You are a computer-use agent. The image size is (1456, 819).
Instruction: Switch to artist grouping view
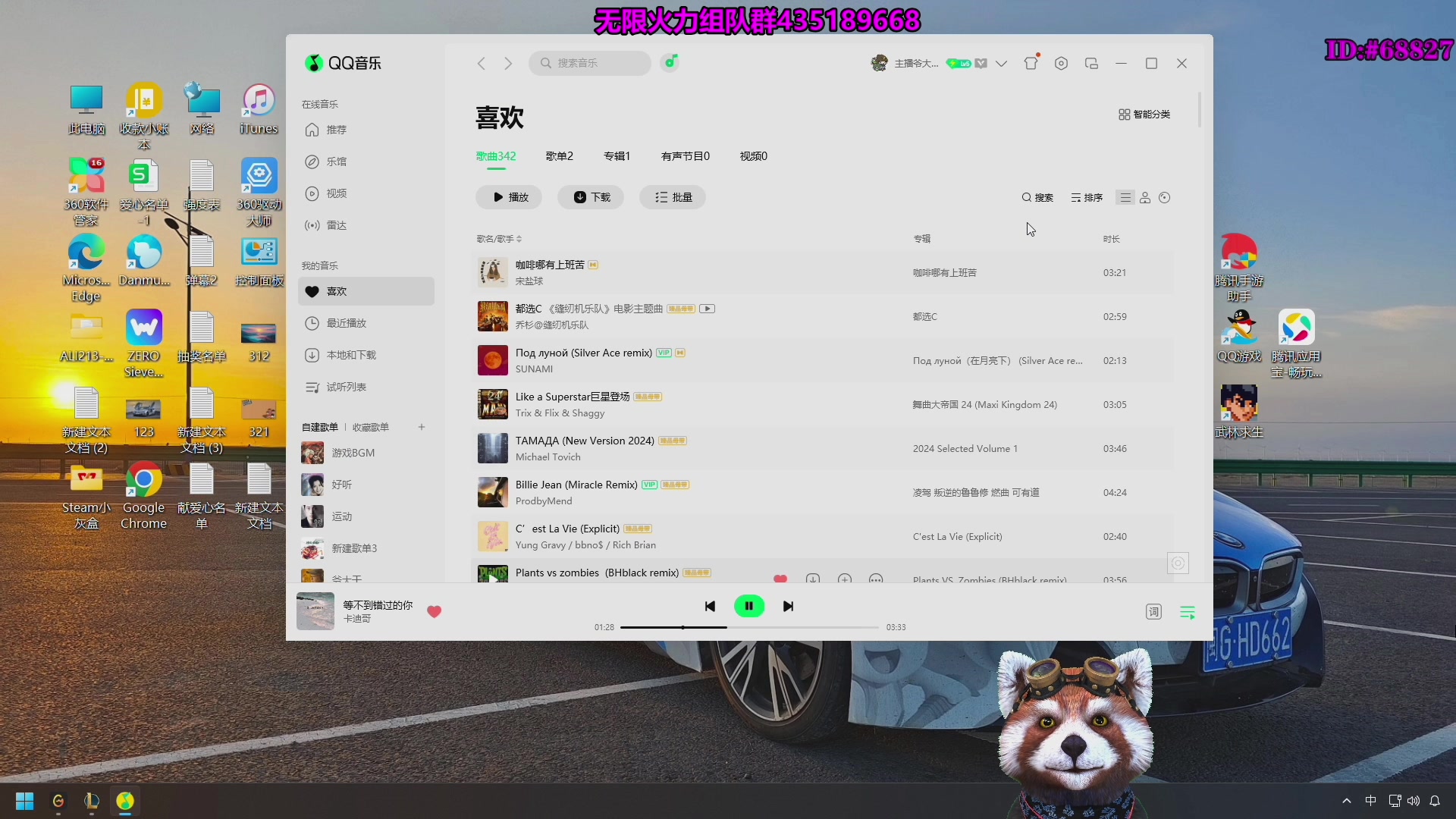[x=1145, y=198]
